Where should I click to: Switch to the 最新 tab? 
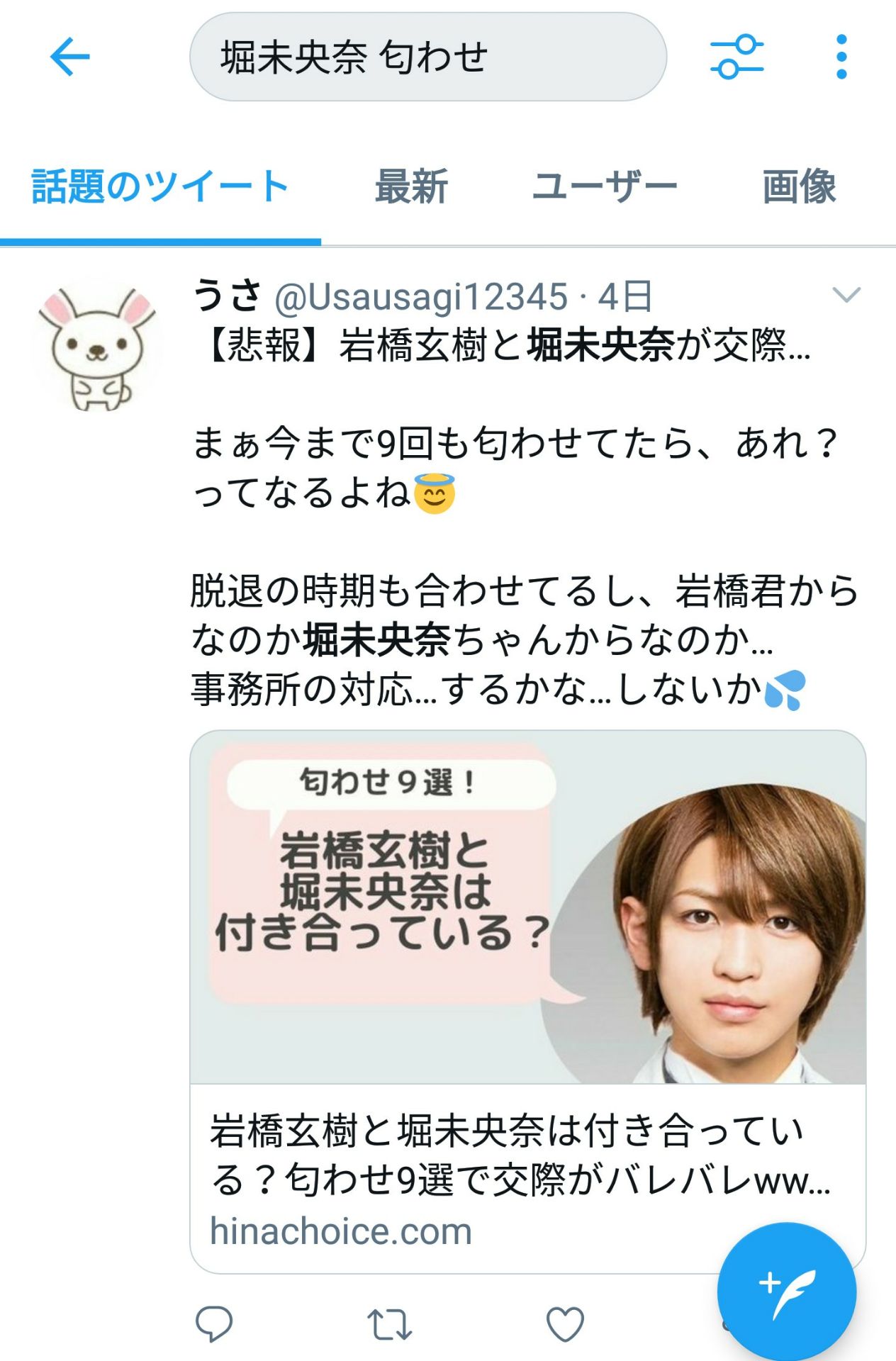coord(411,187)
